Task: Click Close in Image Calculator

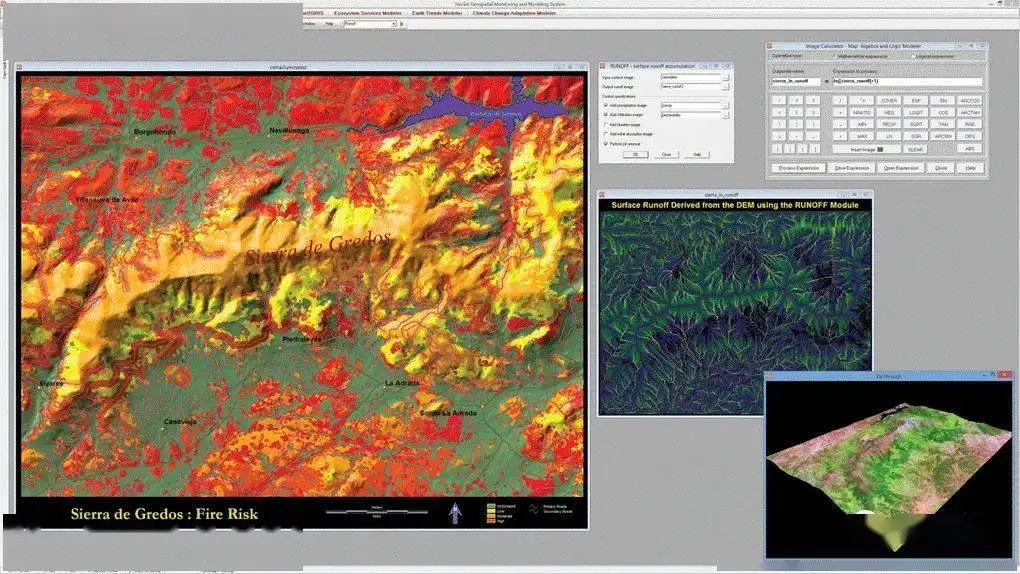Action: click(x=941, y=168)
